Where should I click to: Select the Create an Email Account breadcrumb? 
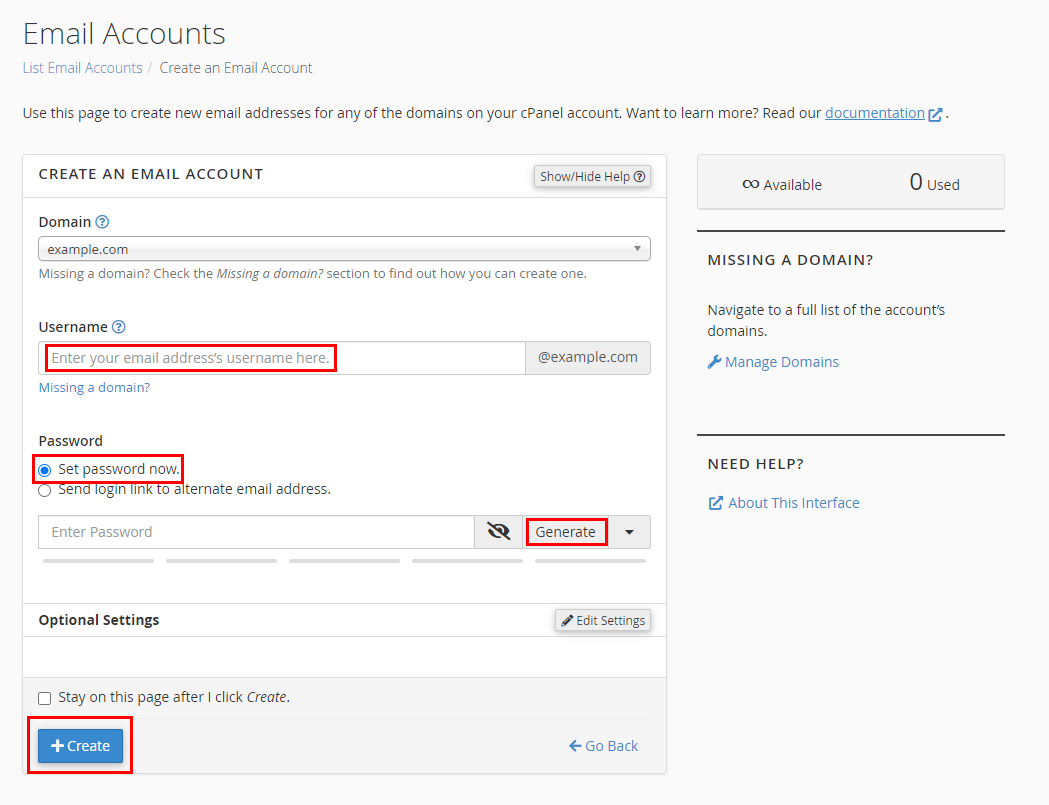click(235, 67)
